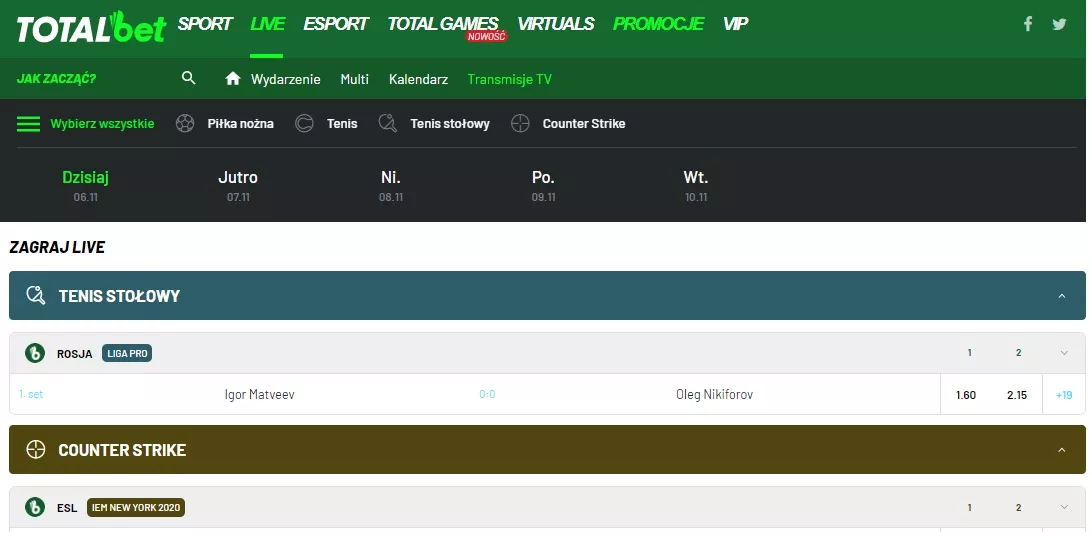The height and width of the screenshot is (536, 1092).
Task: Switch to the Kalendarz tab
Action: (419, 79)
